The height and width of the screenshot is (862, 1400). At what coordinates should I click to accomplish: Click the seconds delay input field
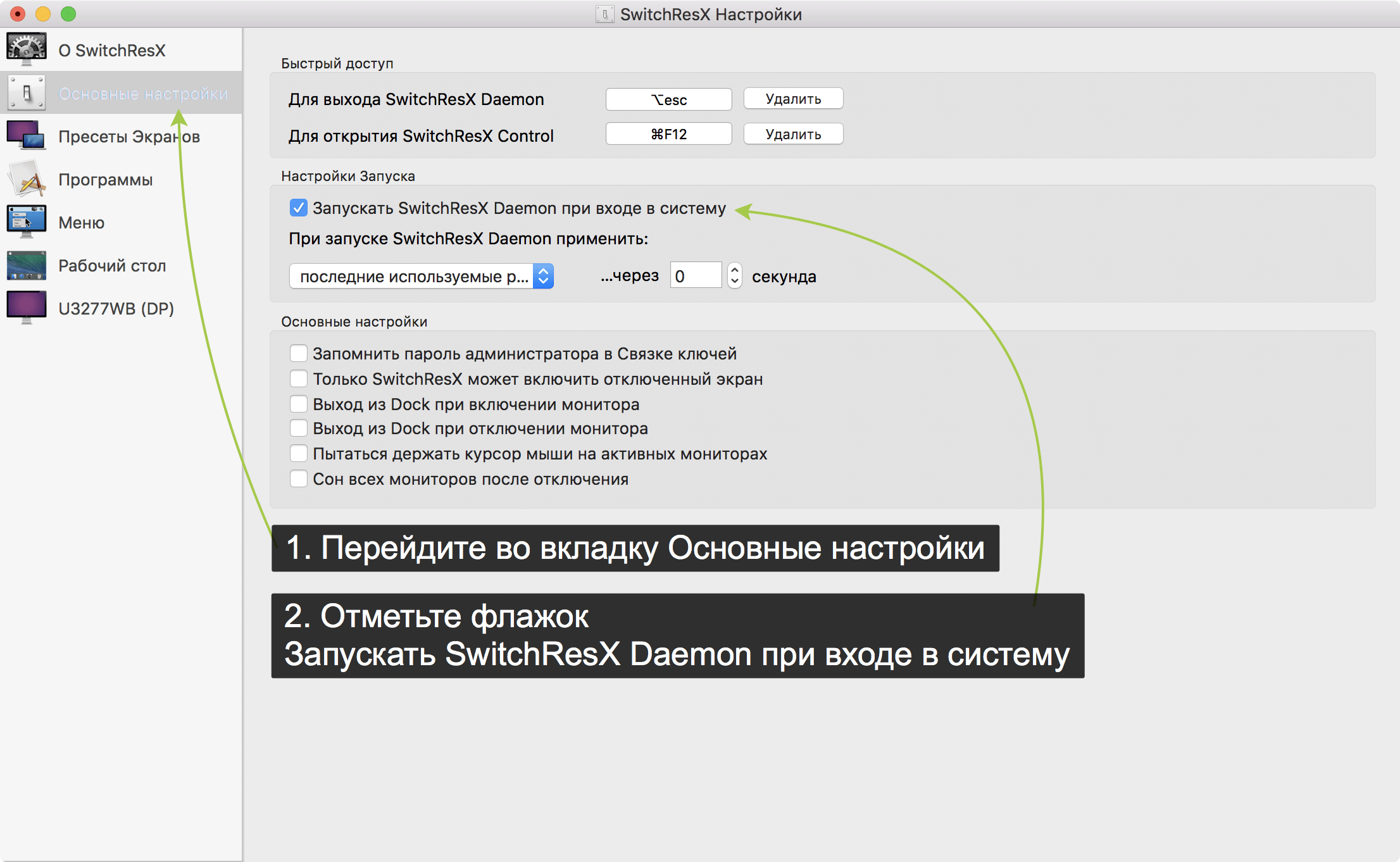[696, 275]
